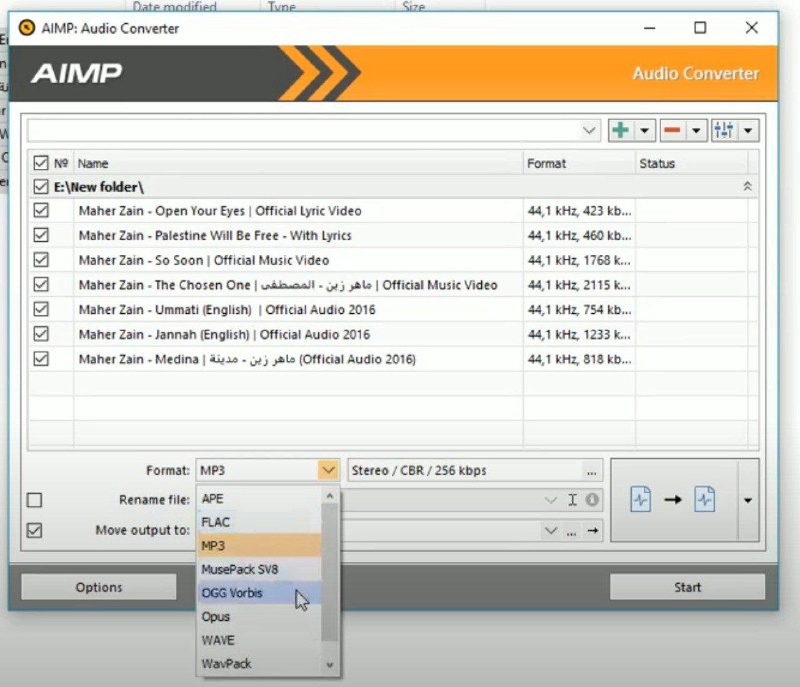Uncheck So Soon track checkbox
Image resolution: width=800 pixels, height=687 pixels.
click(x=41, y=260)
